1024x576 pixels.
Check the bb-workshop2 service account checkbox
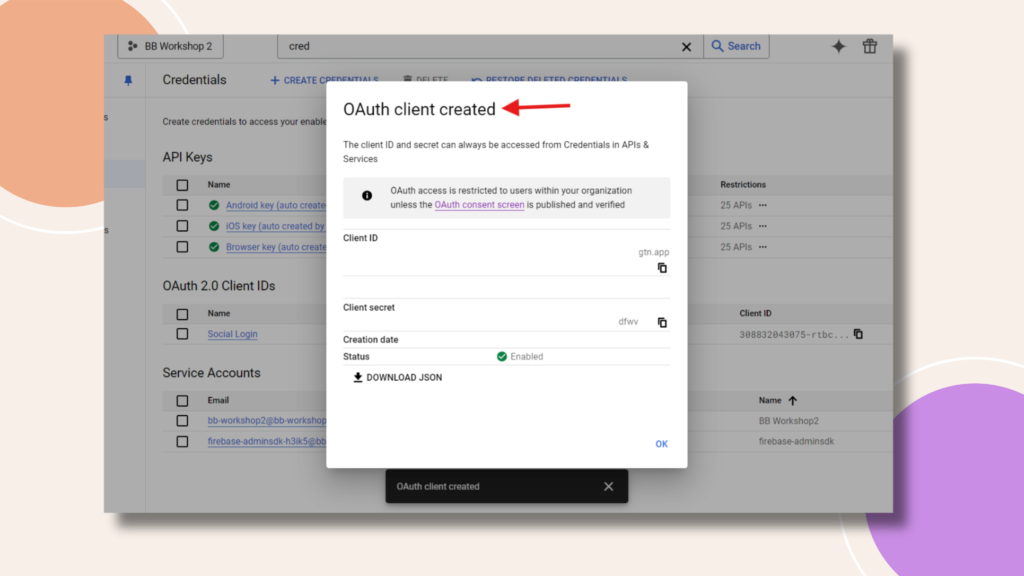point(182,421)
